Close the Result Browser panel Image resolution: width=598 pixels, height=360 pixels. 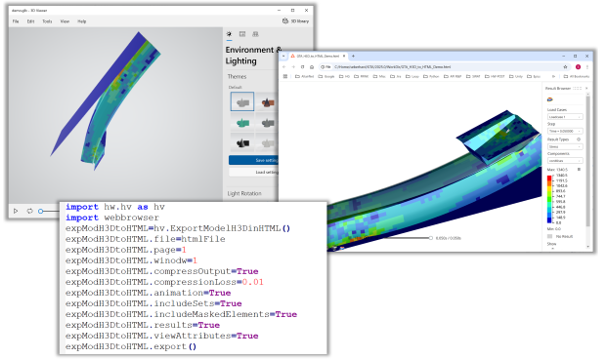pyautogui.click(x=587, y=88)
